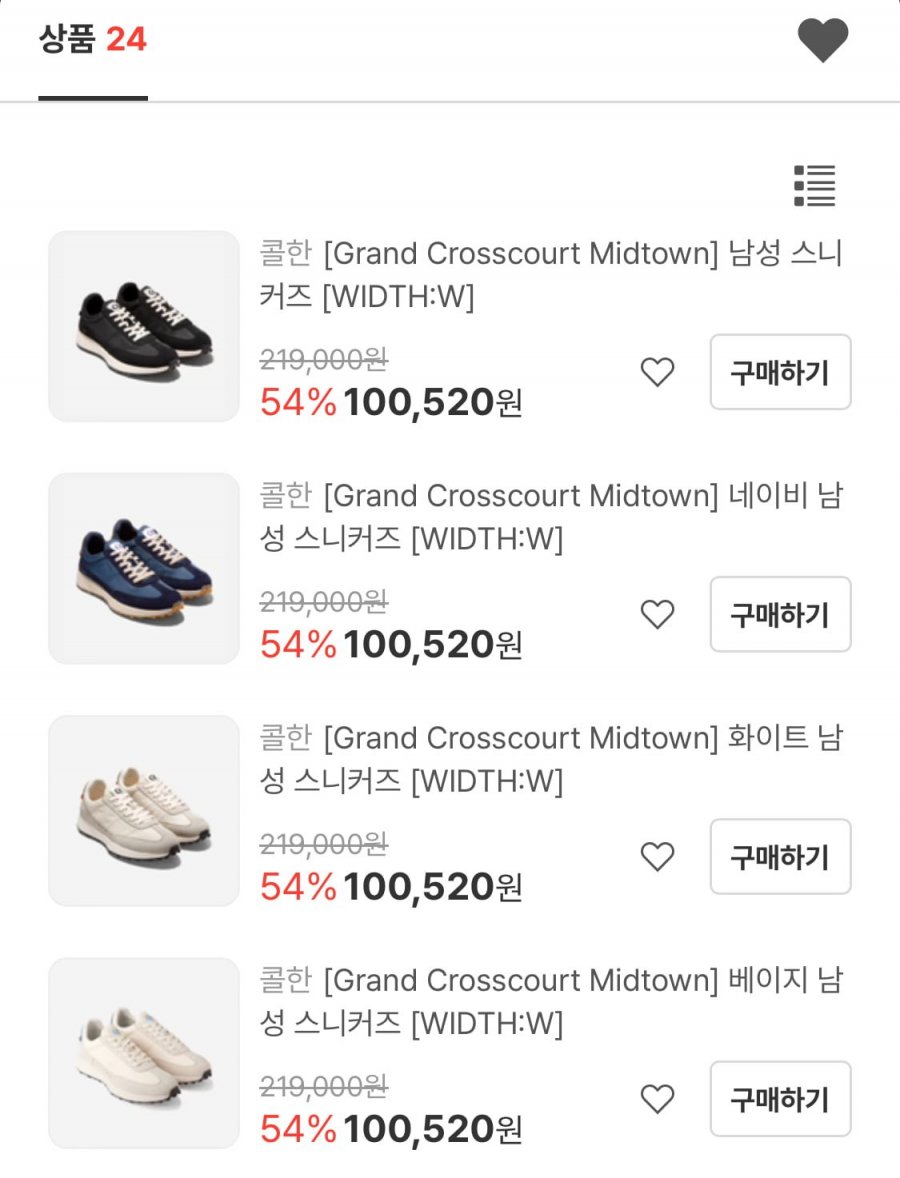900x1178 pixels.
Task: Click the navy sneaker's 100,520원 price
Action: [433, 645]
